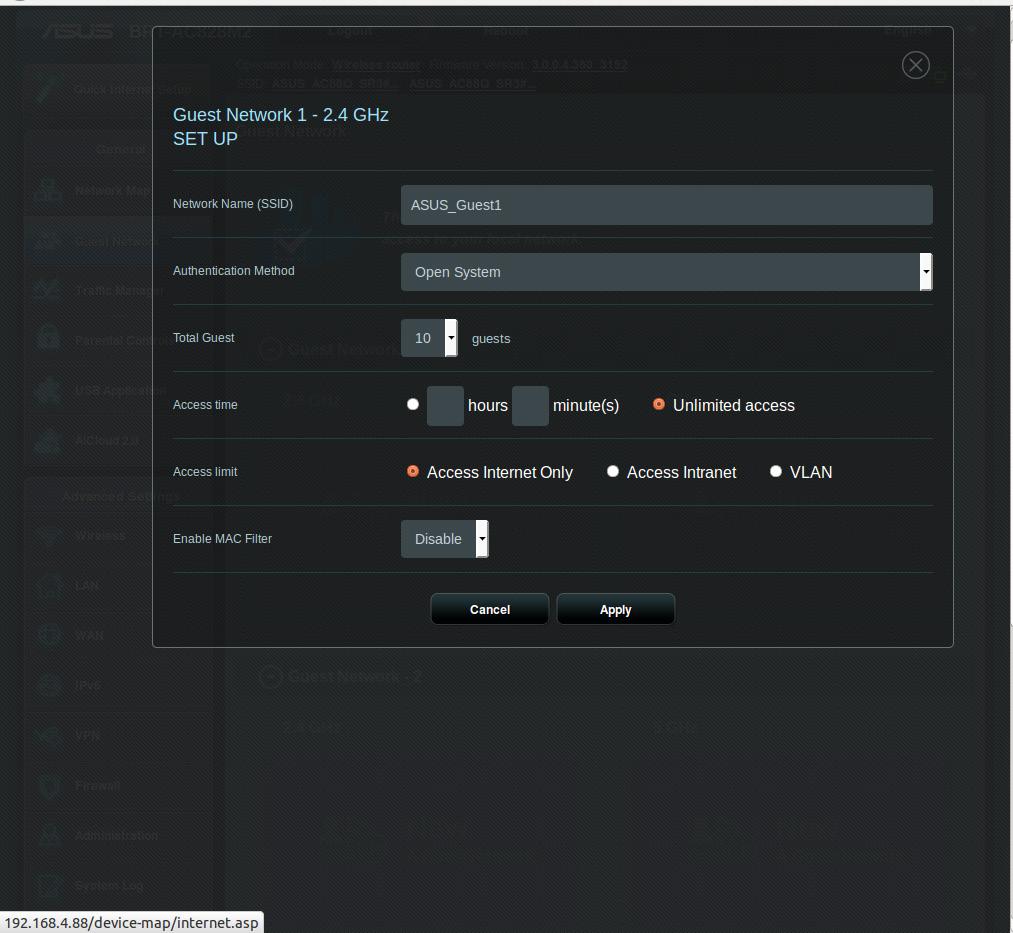This screenshot has height=933, width=1013.
Task: Focus the hours input box
Action: tap(445, 406)
